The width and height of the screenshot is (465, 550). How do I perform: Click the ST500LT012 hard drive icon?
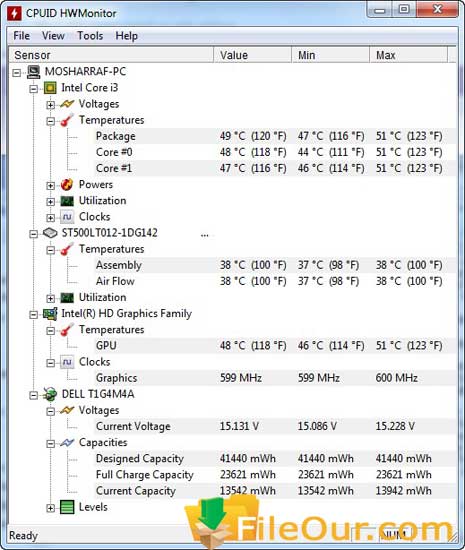pyautogui.click(x=50, y=233)
